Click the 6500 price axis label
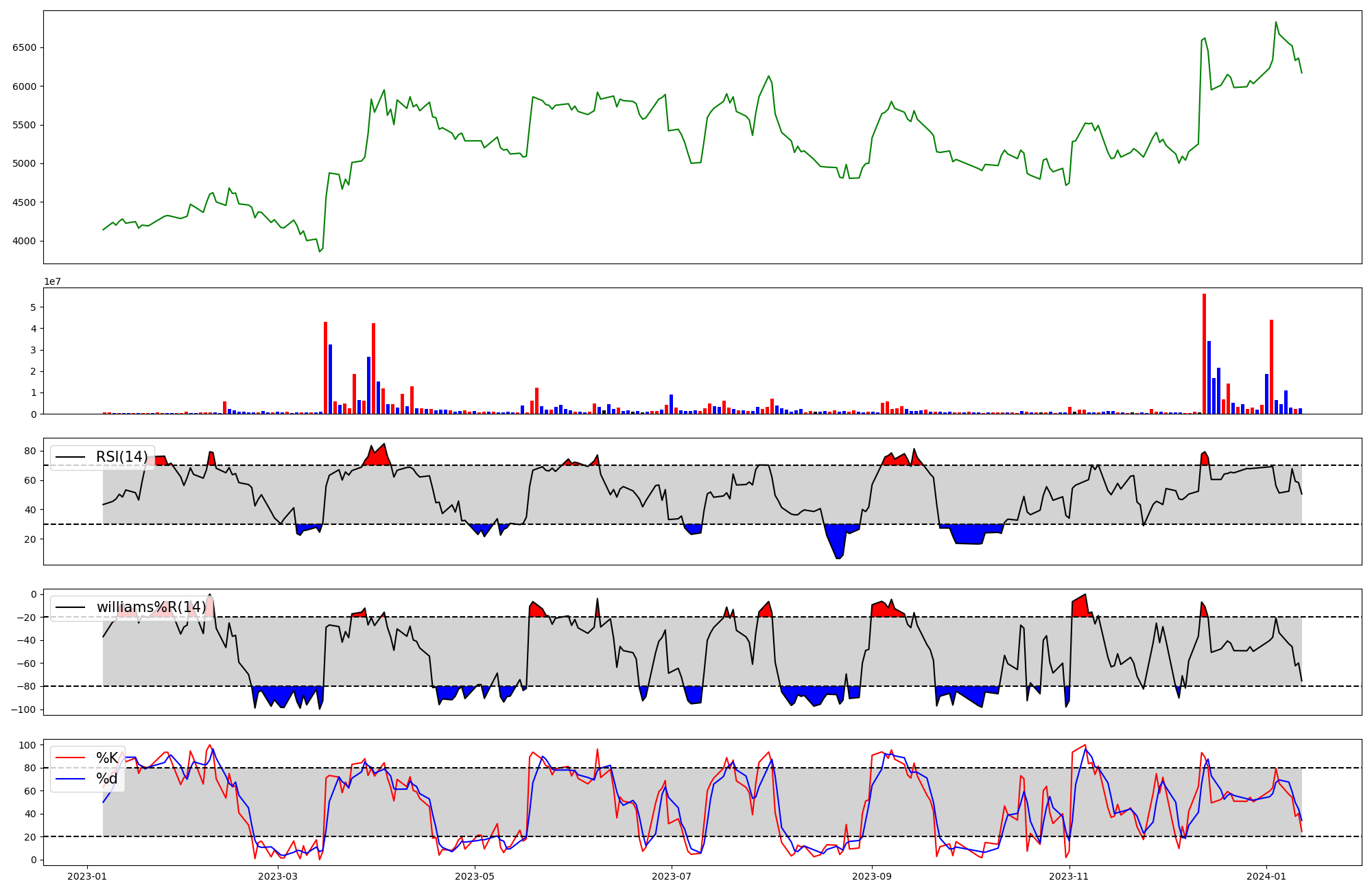The image size is (1372, 892). point(24,47)
